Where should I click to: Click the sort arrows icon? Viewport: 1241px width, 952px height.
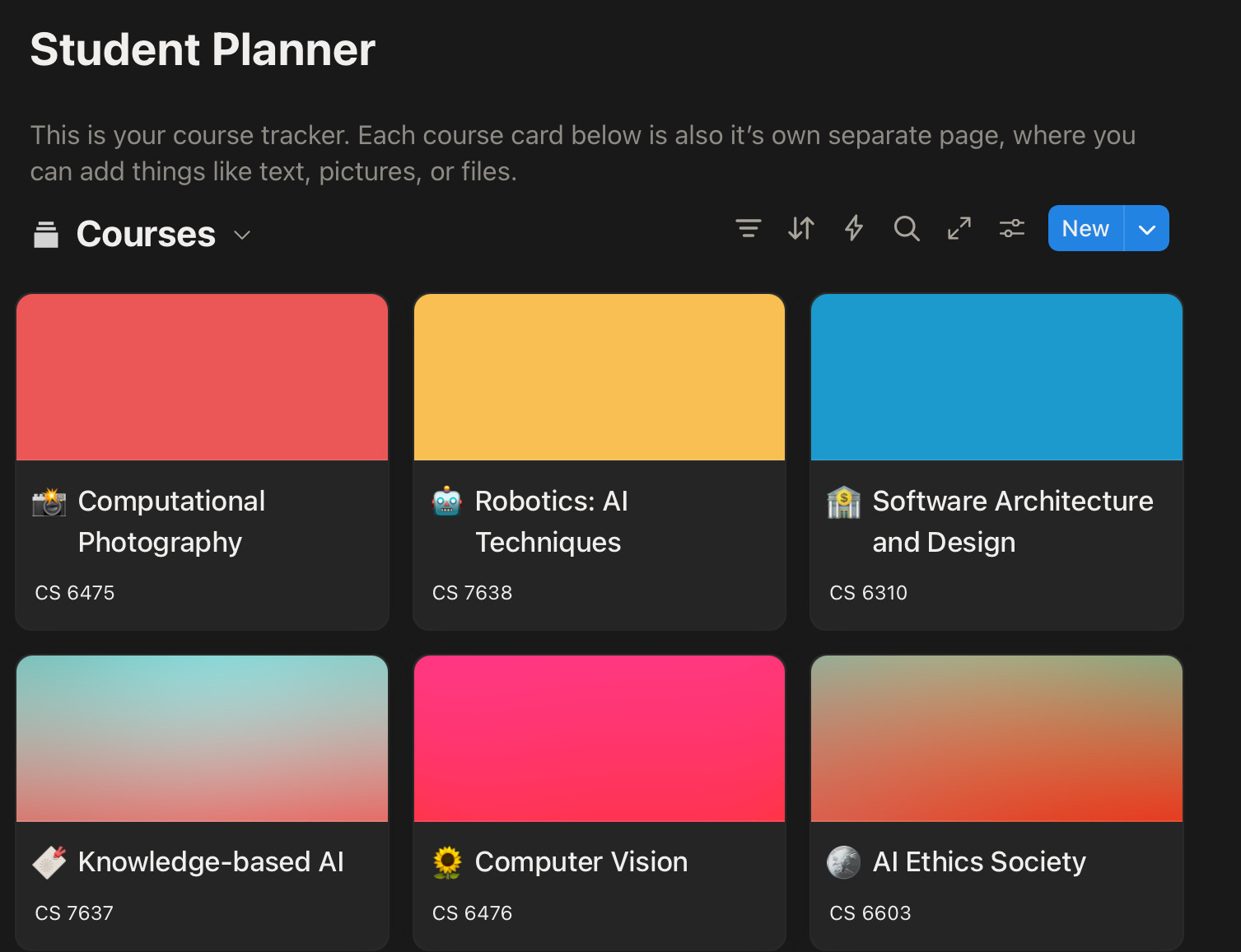pos(801,228)
